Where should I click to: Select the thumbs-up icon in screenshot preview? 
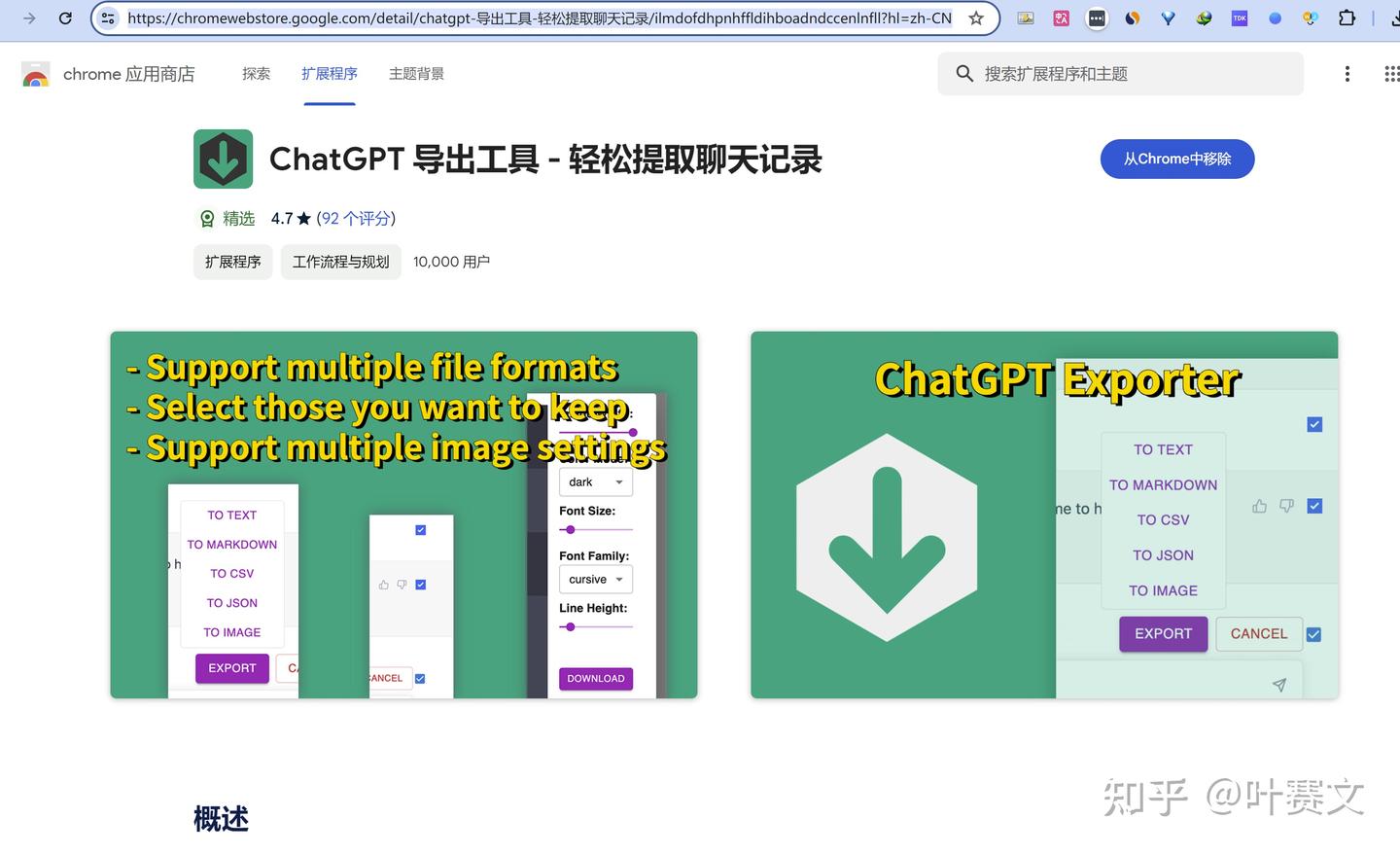coord(1258,506)
